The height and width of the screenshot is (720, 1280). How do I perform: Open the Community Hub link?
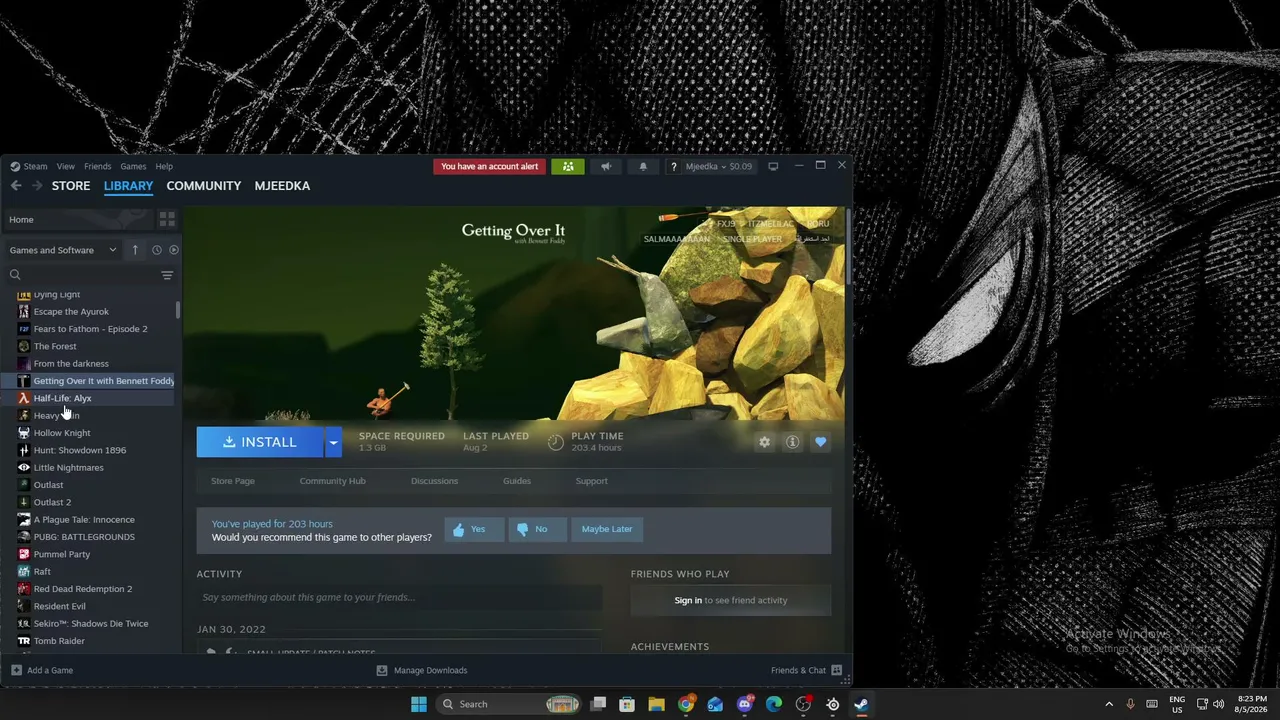(x=333, y=481)
